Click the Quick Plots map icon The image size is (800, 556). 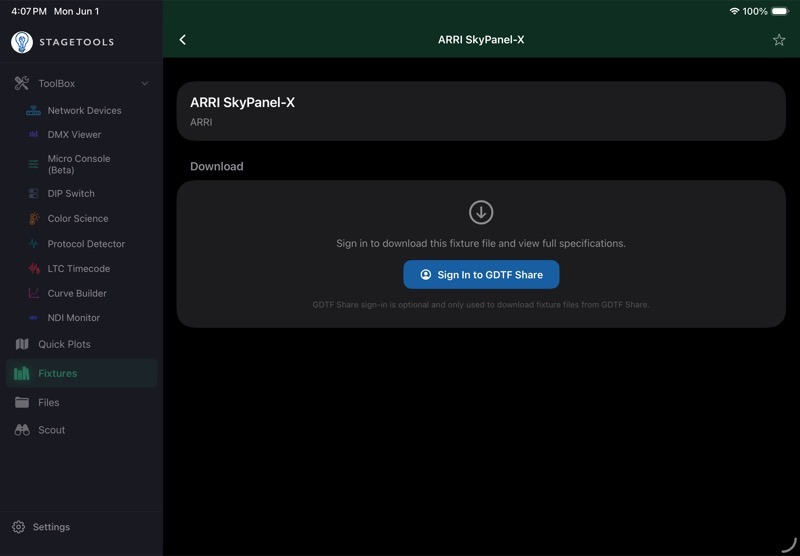[x=22, y=344]
